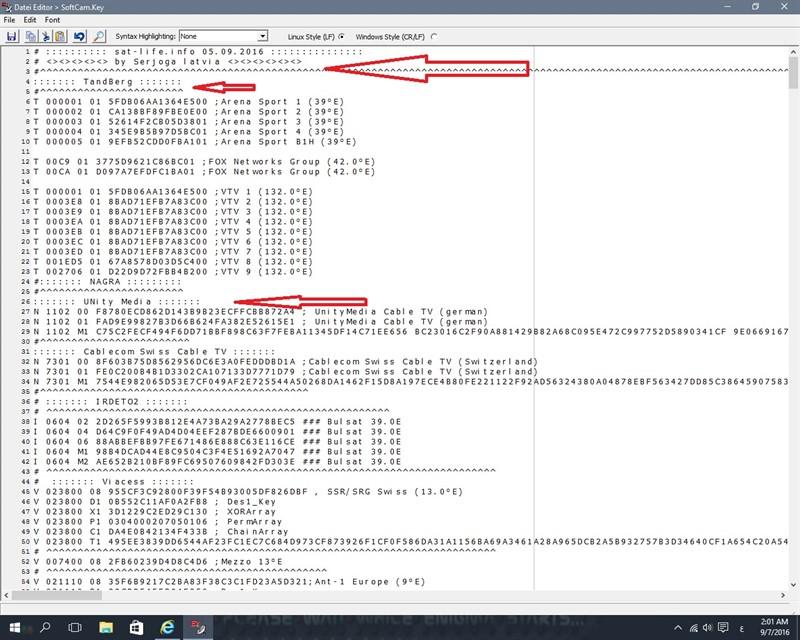Select Windows Style (CR/LF) line endings

434,36
